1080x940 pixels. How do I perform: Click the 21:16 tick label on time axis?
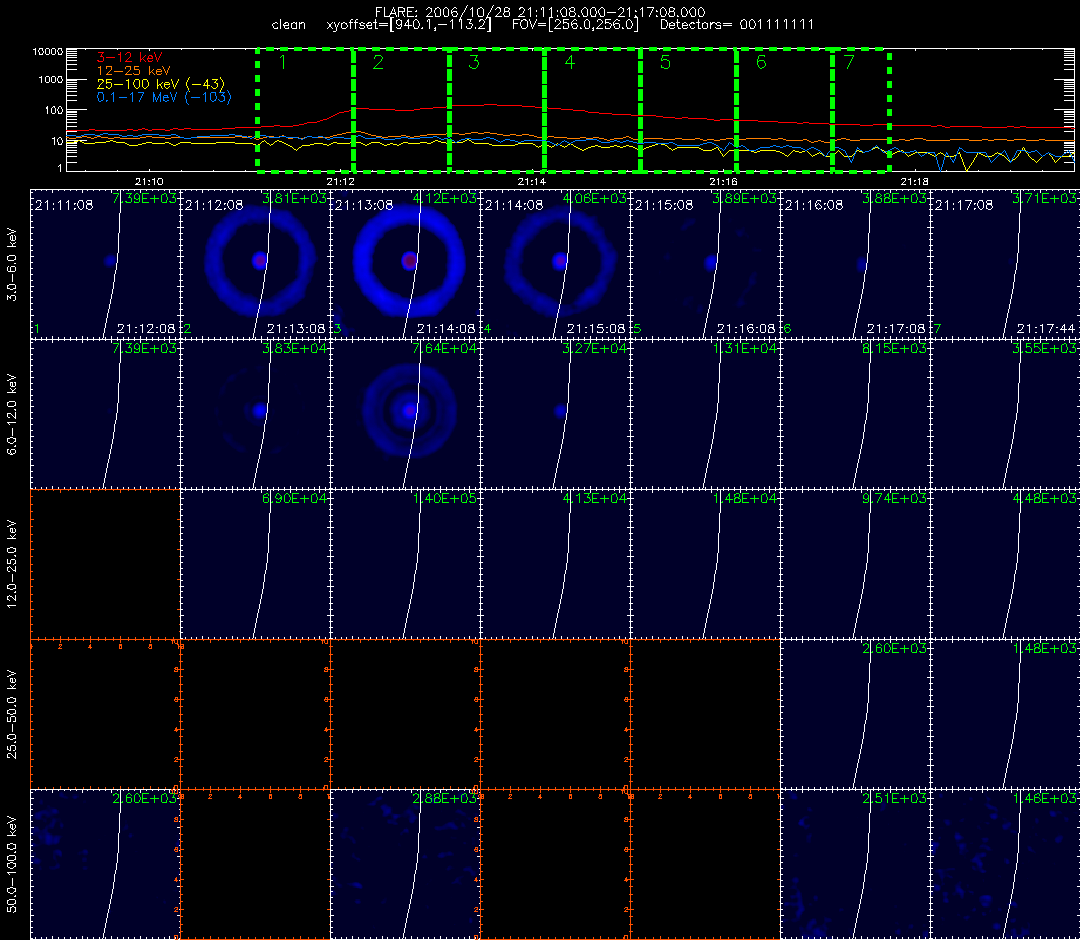(x=723, y=182)
